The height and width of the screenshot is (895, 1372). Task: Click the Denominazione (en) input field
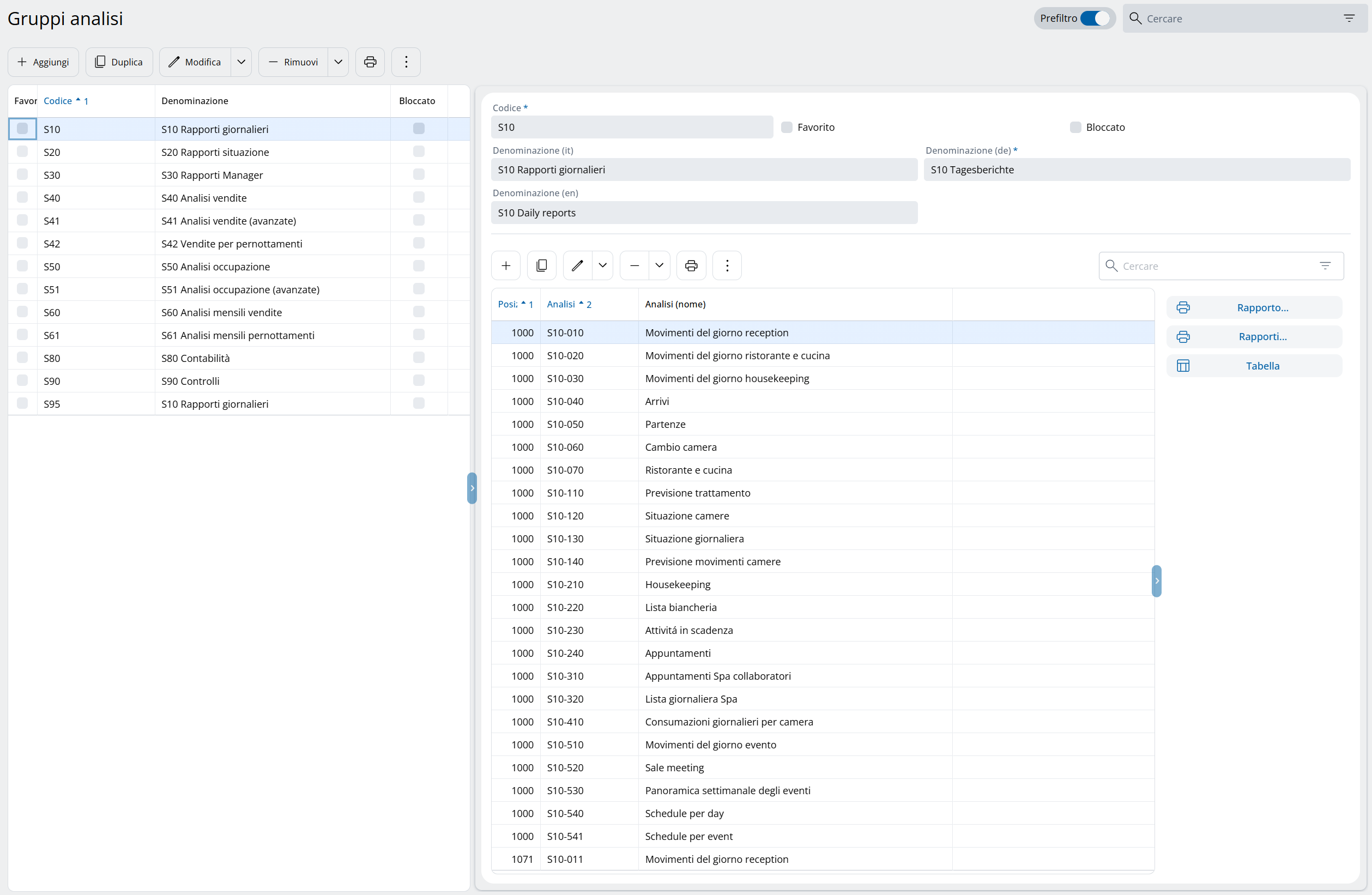(x=703, y=213)
